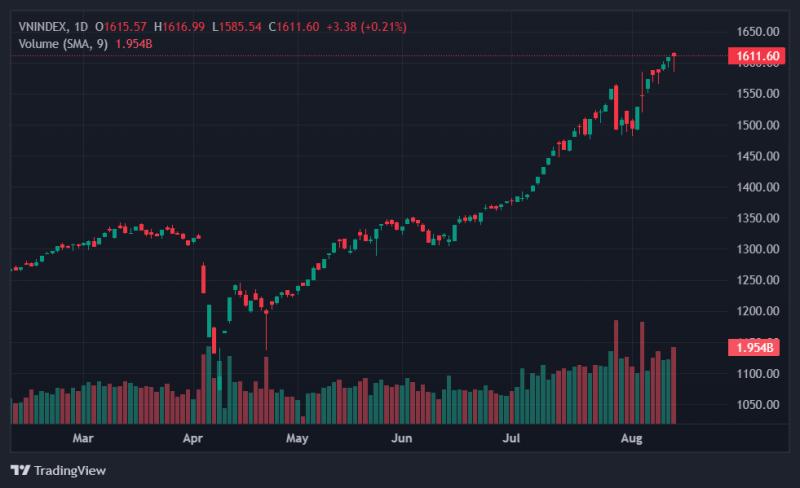Viewport: 800px width, 488px height.
Task: Click the Apr label on time axis
Action: coord(193,438)
